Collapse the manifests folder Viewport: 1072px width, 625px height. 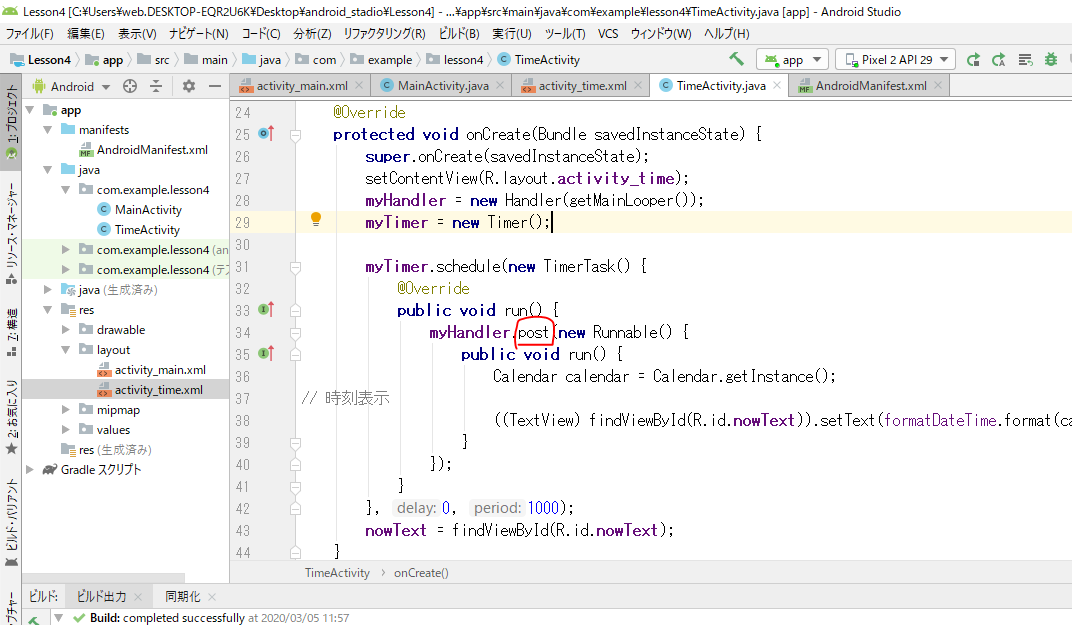(47, 129)
